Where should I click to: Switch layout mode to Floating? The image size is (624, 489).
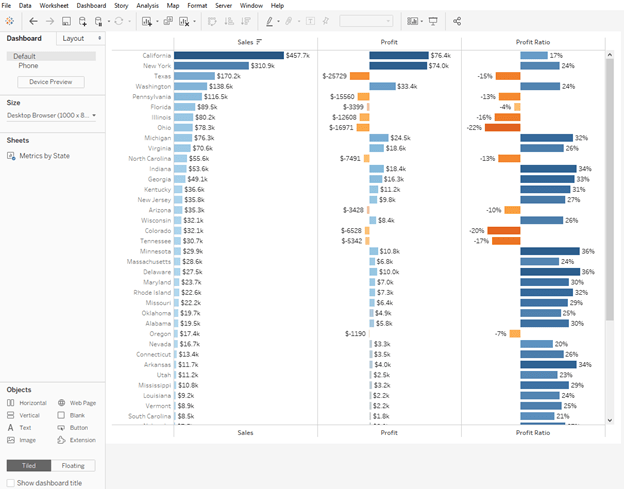point(73,465)
